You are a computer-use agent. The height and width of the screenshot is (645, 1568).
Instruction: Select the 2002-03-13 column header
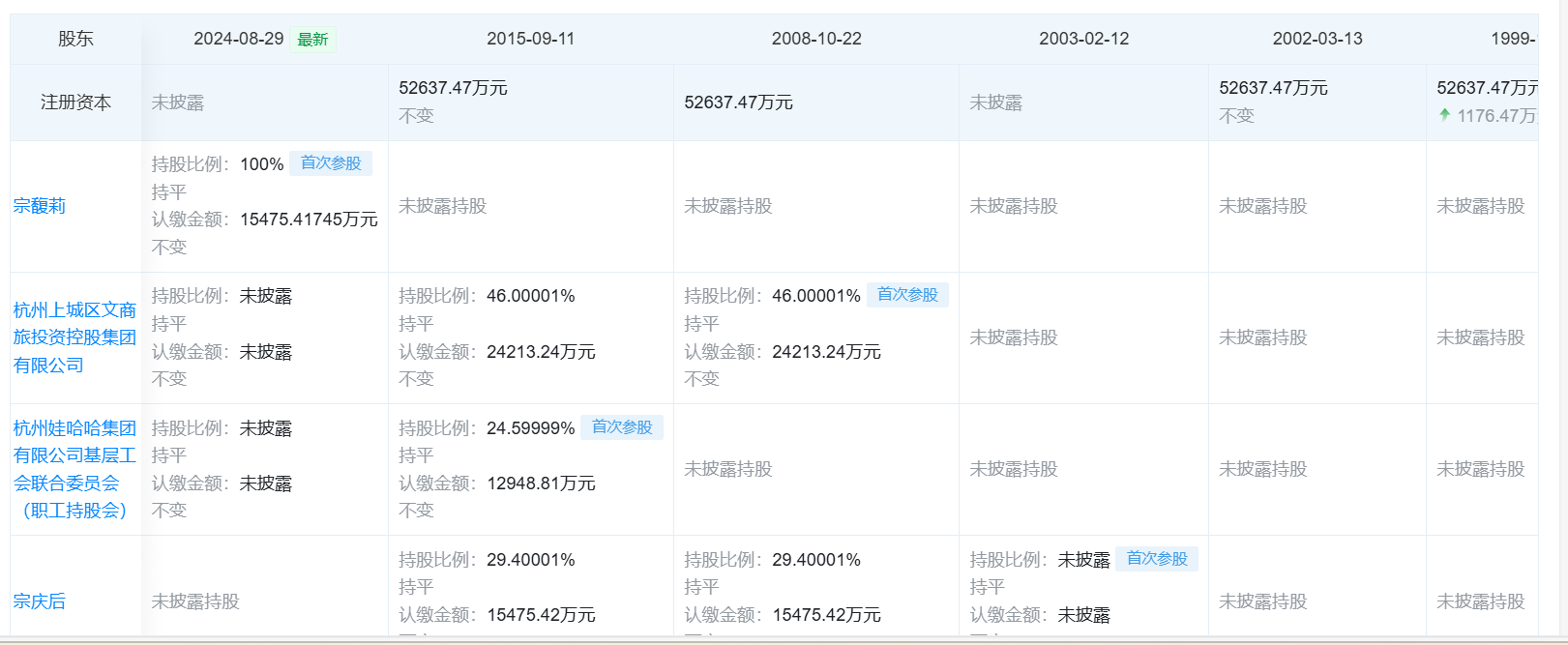1317,39
